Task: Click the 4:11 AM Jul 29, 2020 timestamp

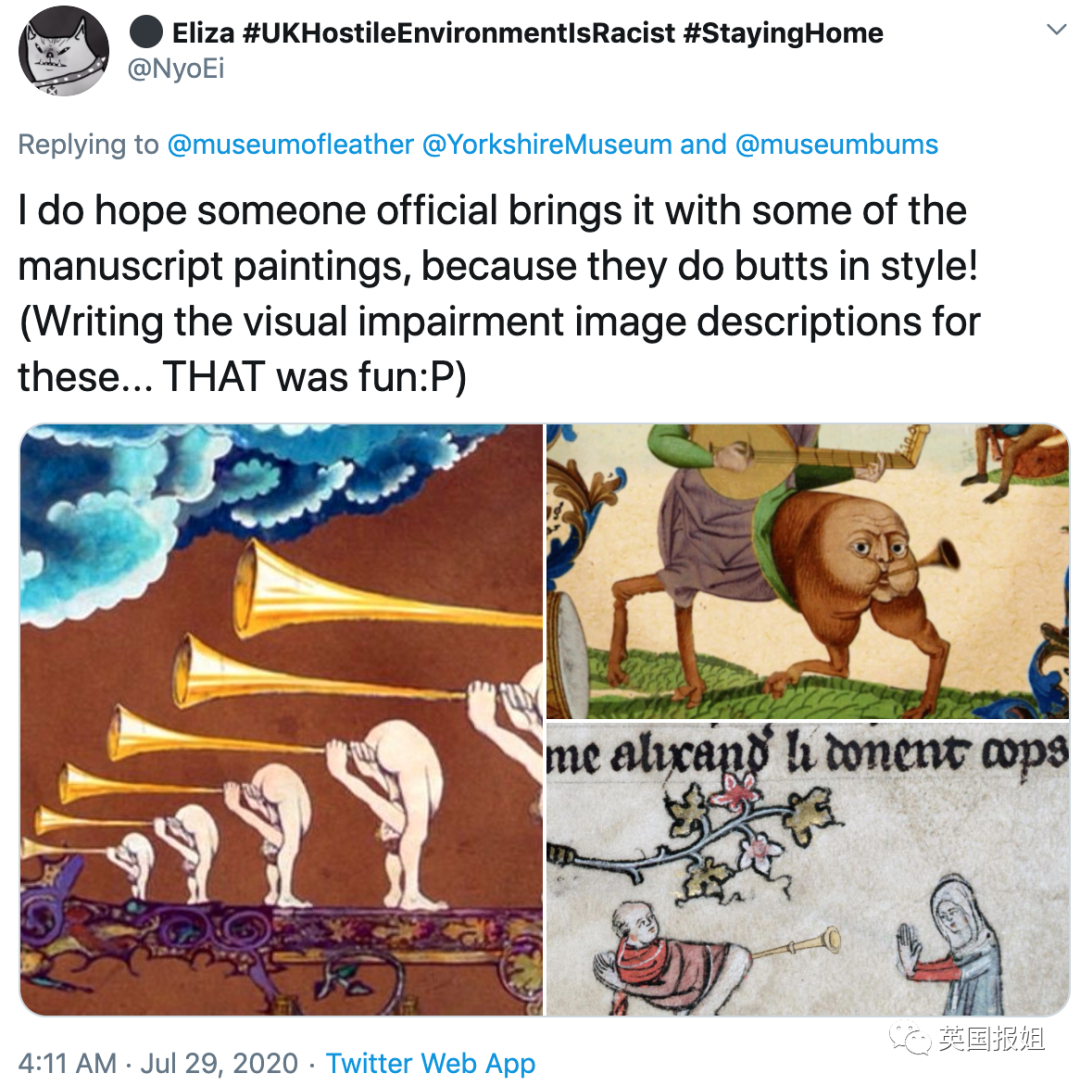Action: point(158,1063)
